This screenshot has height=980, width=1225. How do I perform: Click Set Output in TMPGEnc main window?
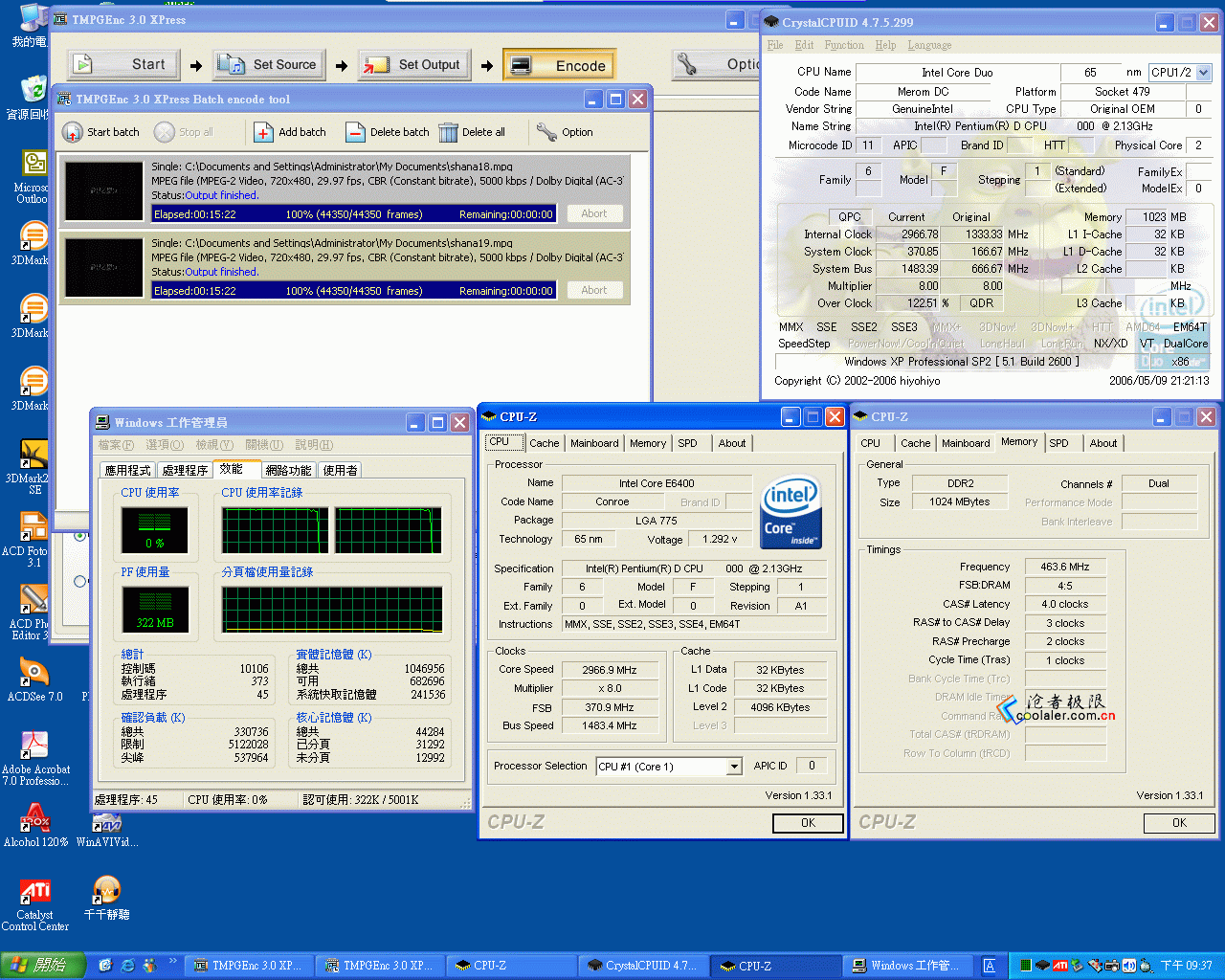(412, 64)
